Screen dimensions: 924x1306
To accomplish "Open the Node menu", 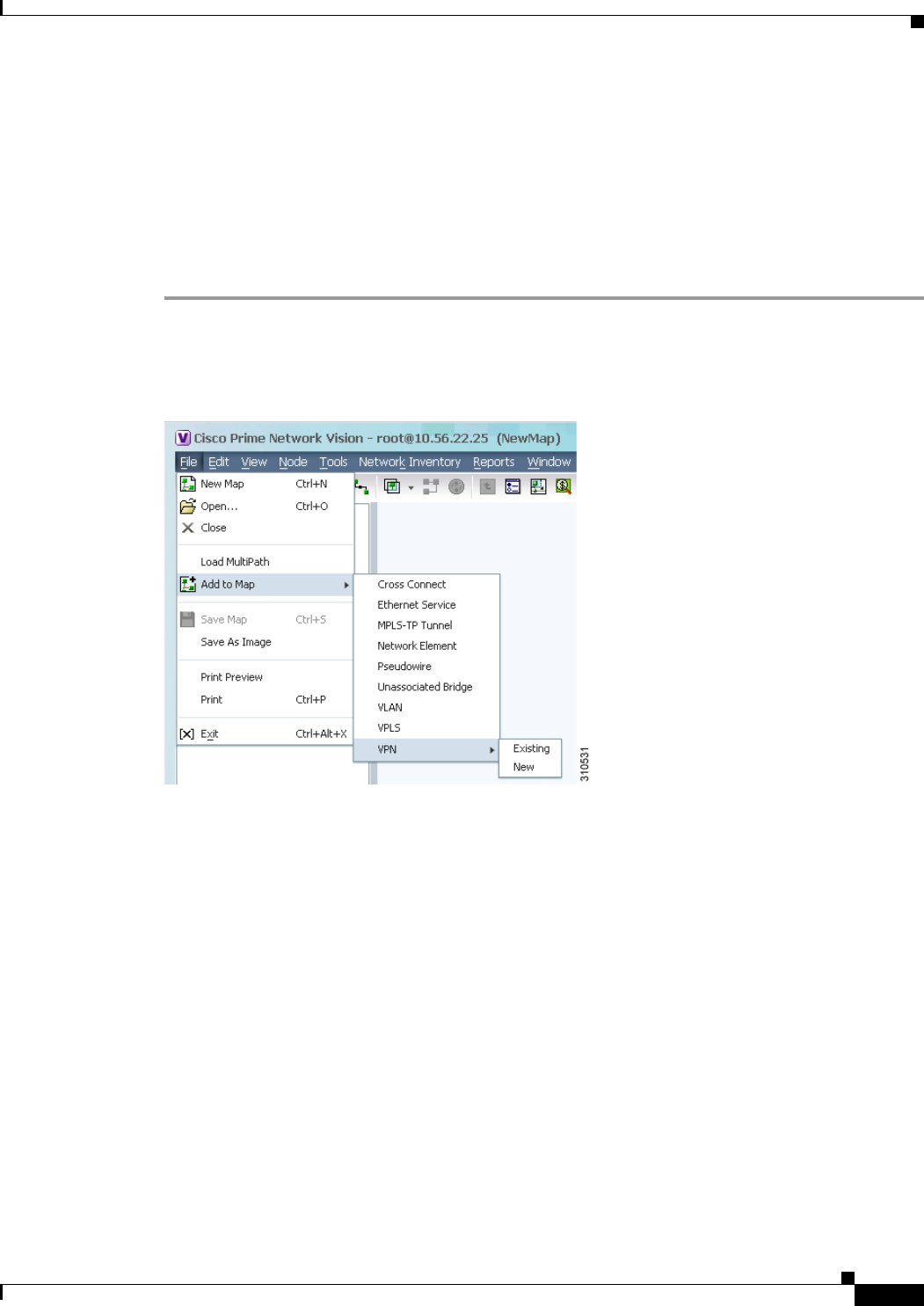I will 293,462.
